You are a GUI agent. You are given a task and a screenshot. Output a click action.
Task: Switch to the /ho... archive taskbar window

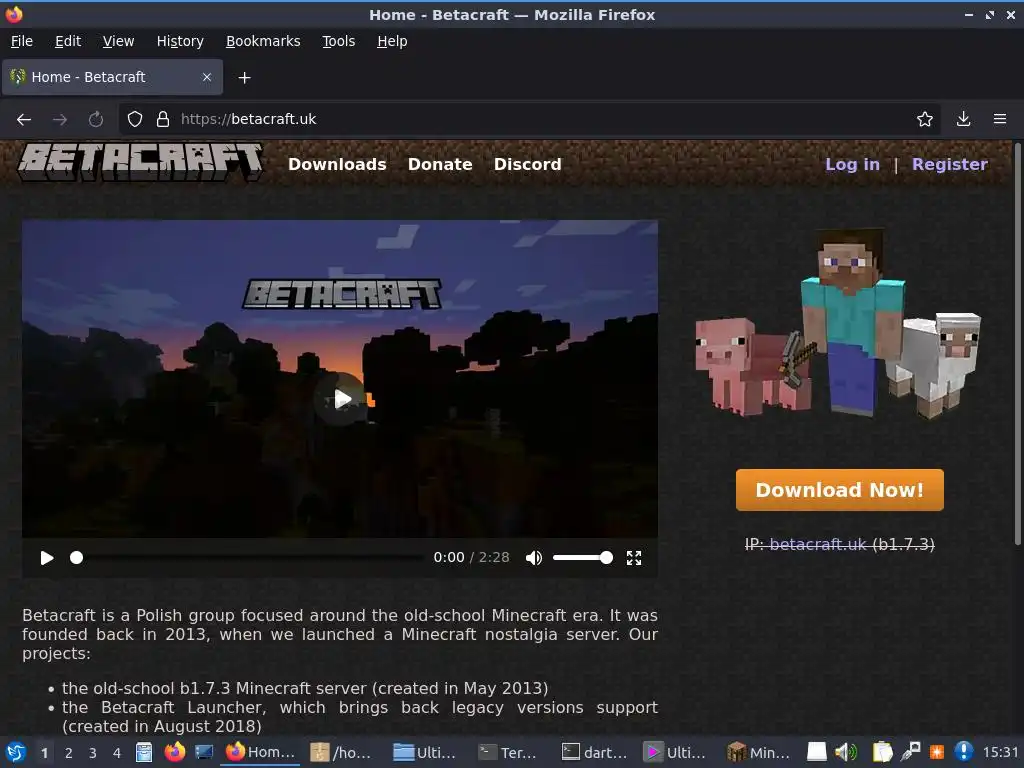[x=341, y=752]
